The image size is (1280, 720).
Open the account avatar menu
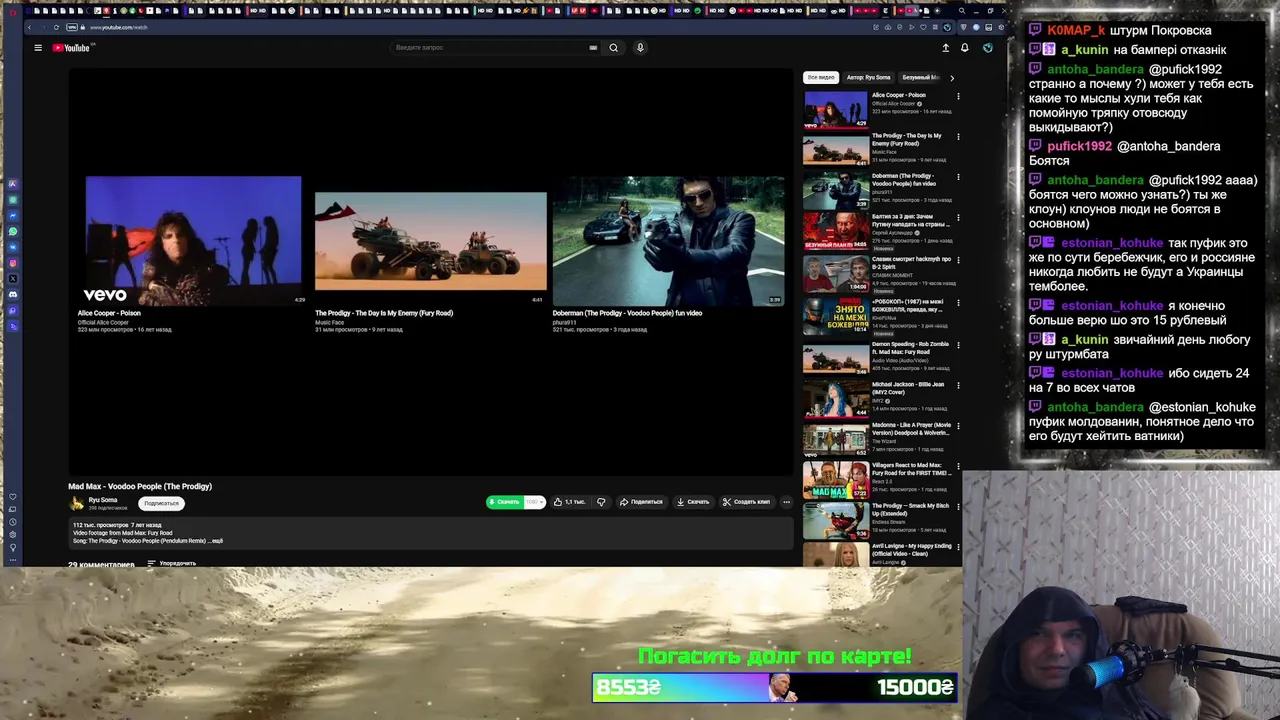coord(987,47)
